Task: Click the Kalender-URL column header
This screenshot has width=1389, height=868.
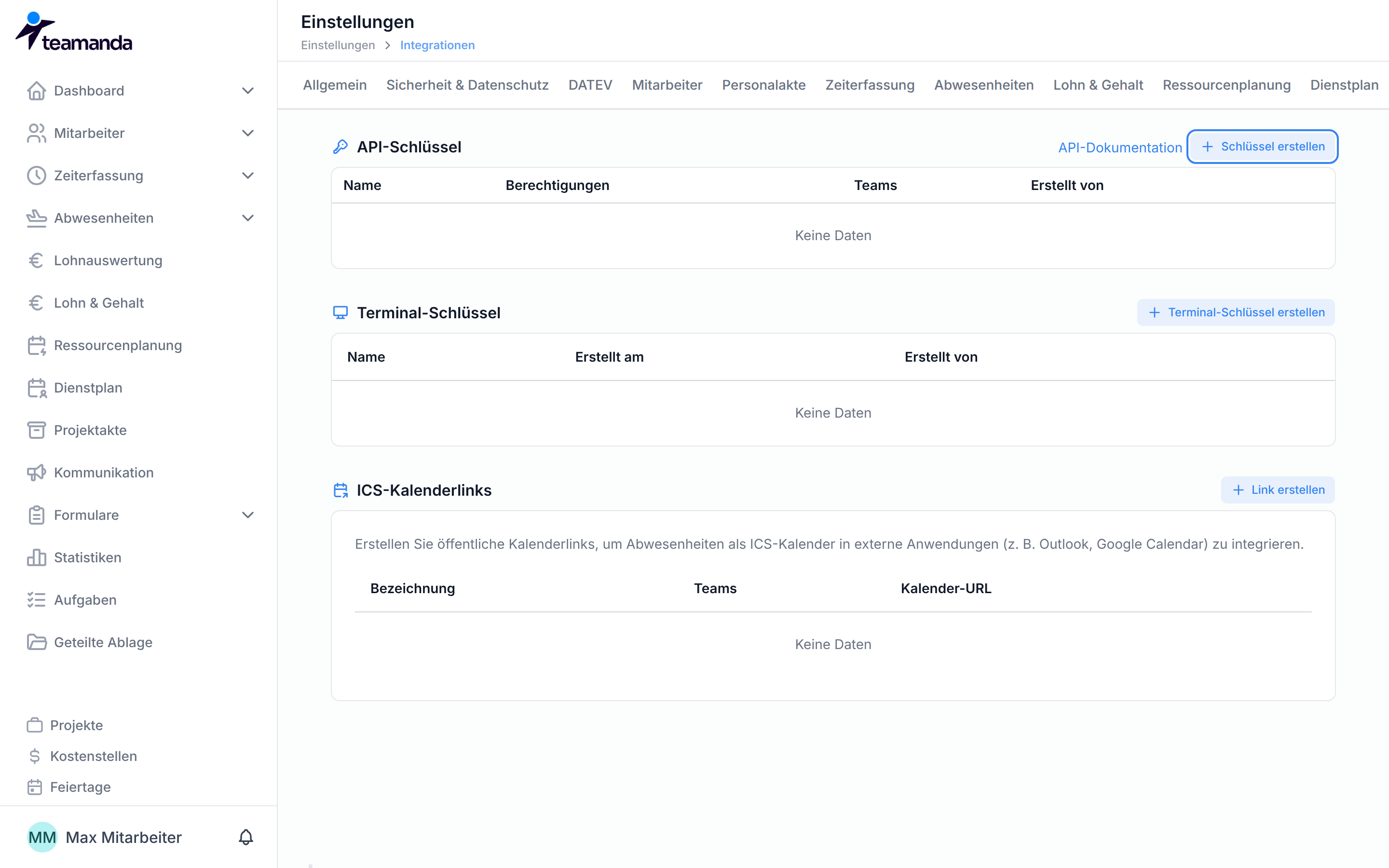Action: pyautogui.click(x=946, y=589)
